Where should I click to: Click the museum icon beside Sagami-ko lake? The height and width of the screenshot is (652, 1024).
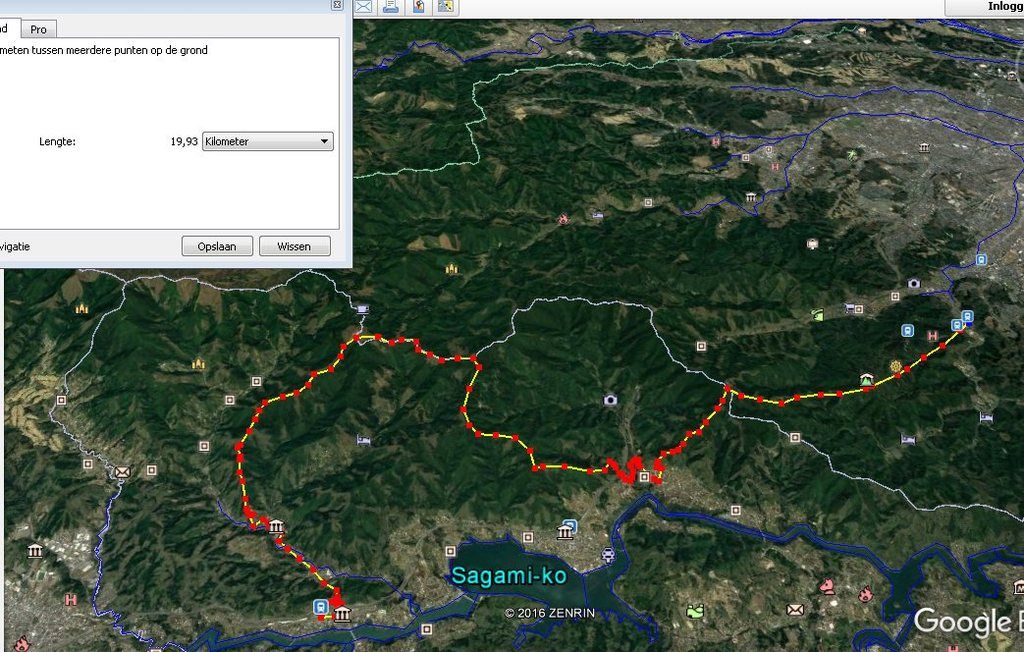566,532
